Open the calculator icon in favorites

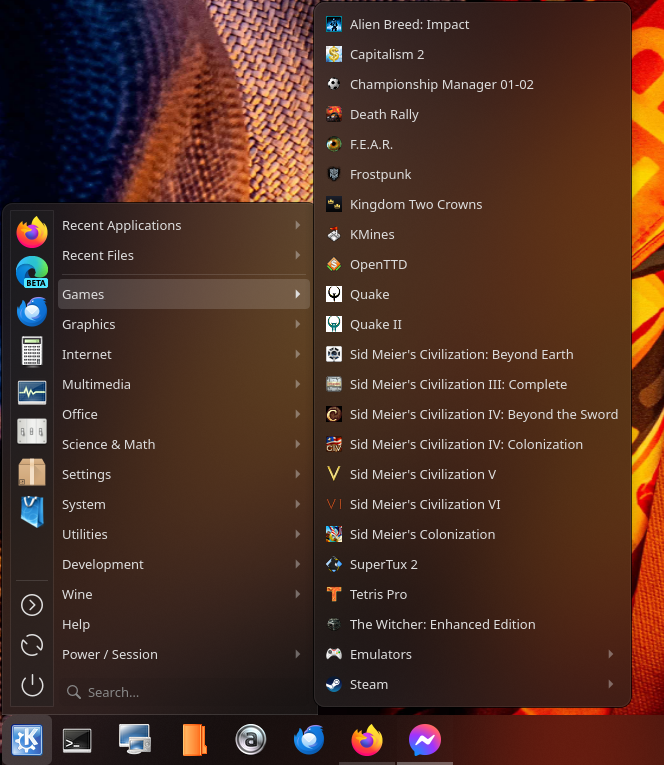click(x=32, y=352)
